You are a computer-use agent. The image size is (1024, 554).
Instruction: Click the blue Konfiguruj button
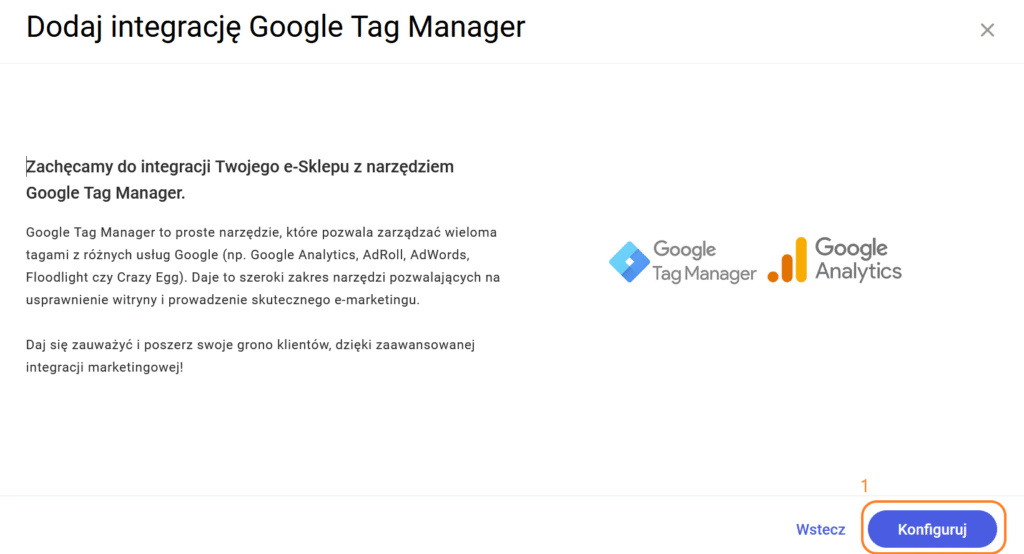pyautogui.click(x=932, y=529)
